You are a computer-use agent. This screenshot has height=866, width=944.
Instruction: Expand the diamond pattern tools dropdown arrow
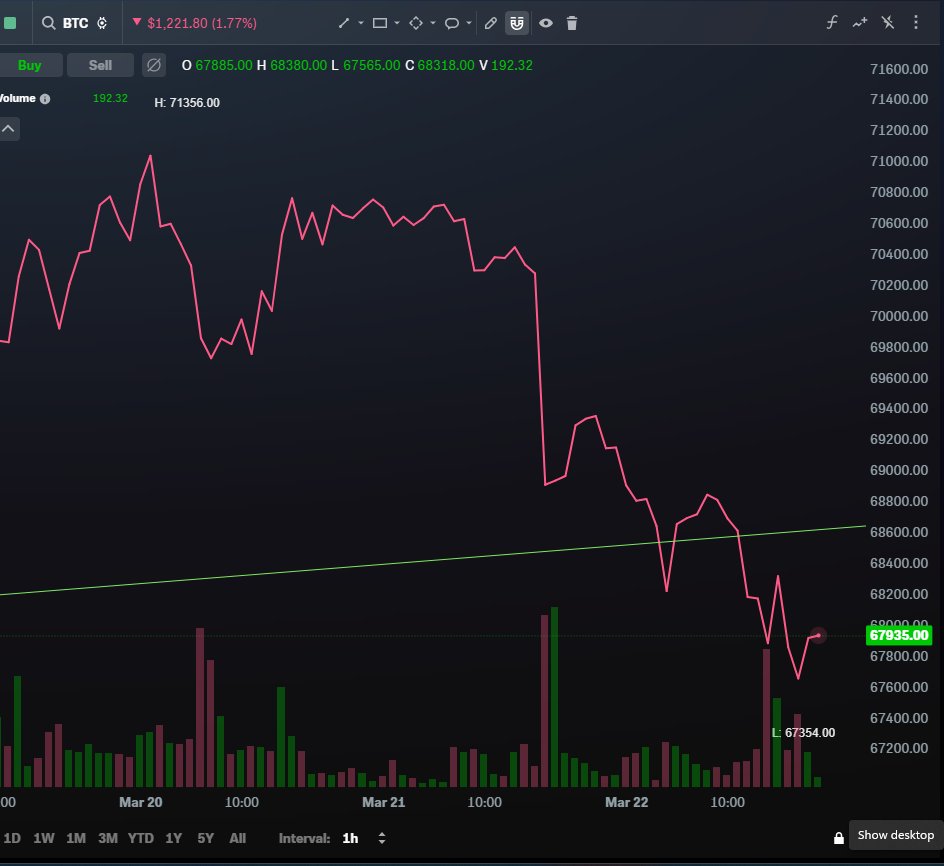tap(433, 23)
